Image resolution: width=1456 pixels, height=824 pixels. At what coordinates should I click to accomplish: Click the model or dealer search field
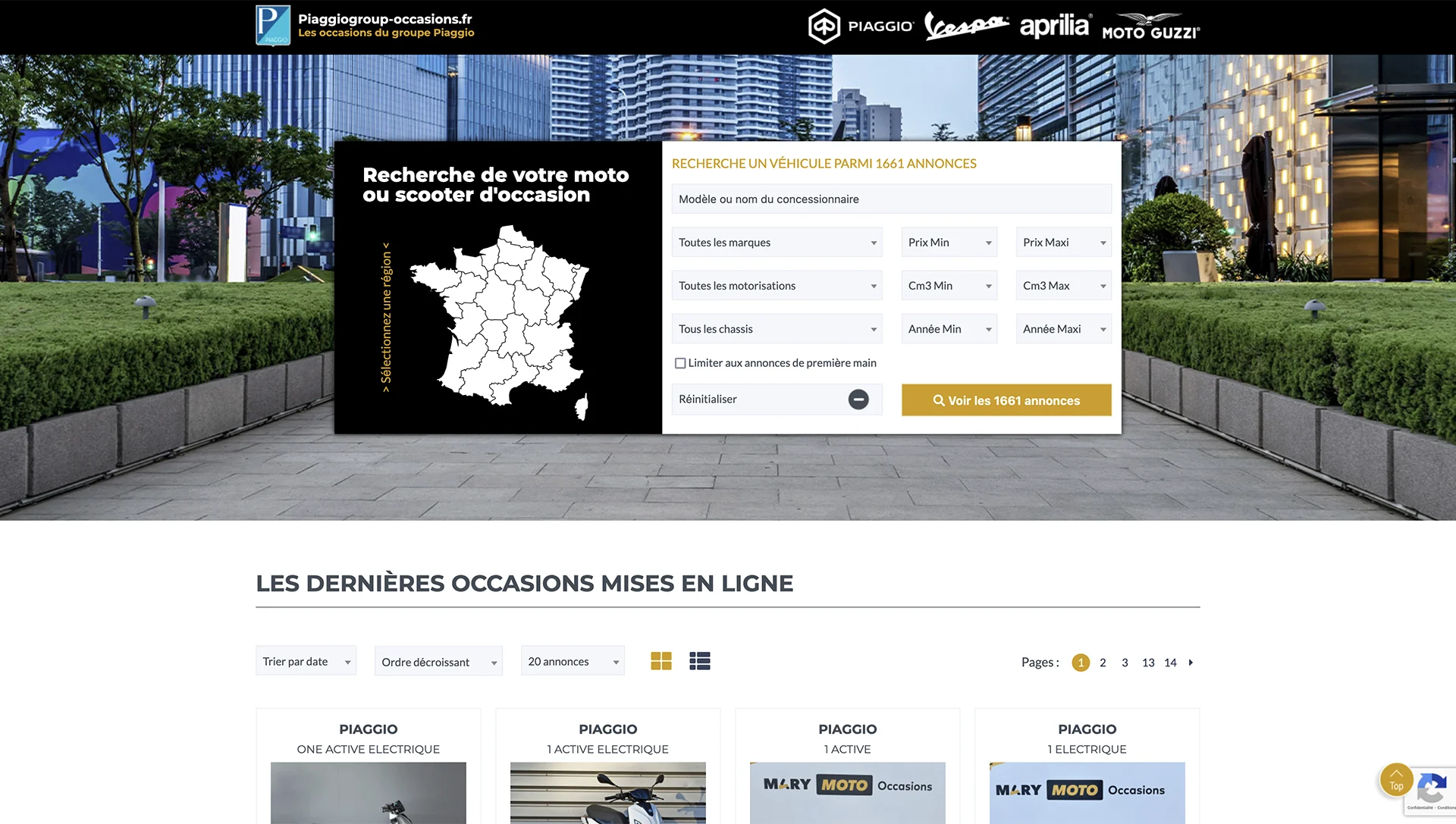pyautogui.click(x=891, y=199)
